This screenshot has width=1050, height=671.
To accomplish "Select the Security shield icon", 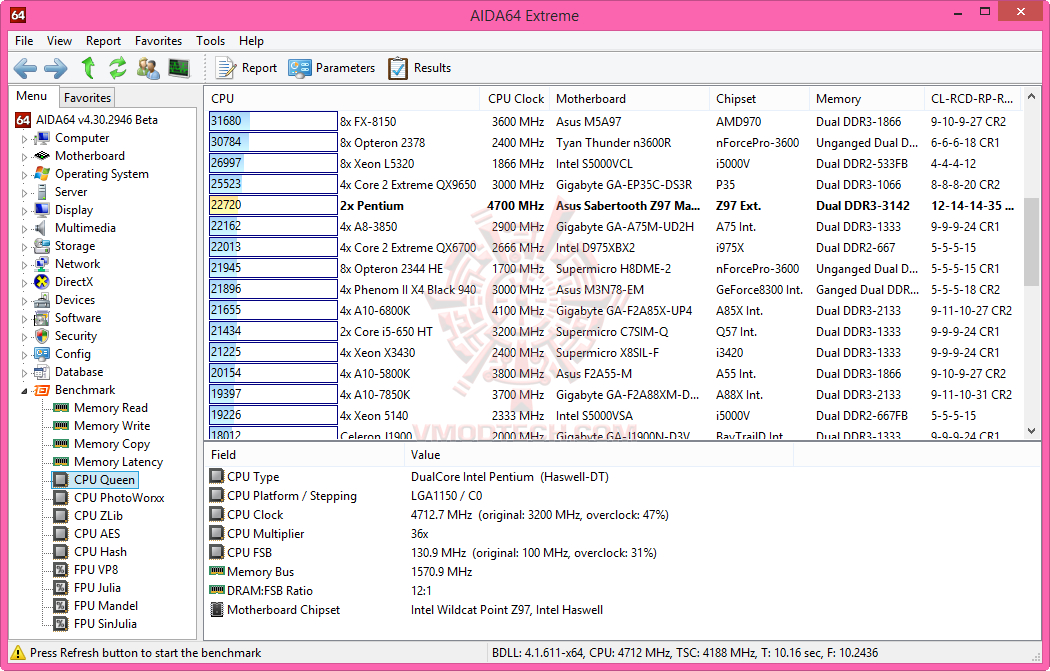I will 42,336.
